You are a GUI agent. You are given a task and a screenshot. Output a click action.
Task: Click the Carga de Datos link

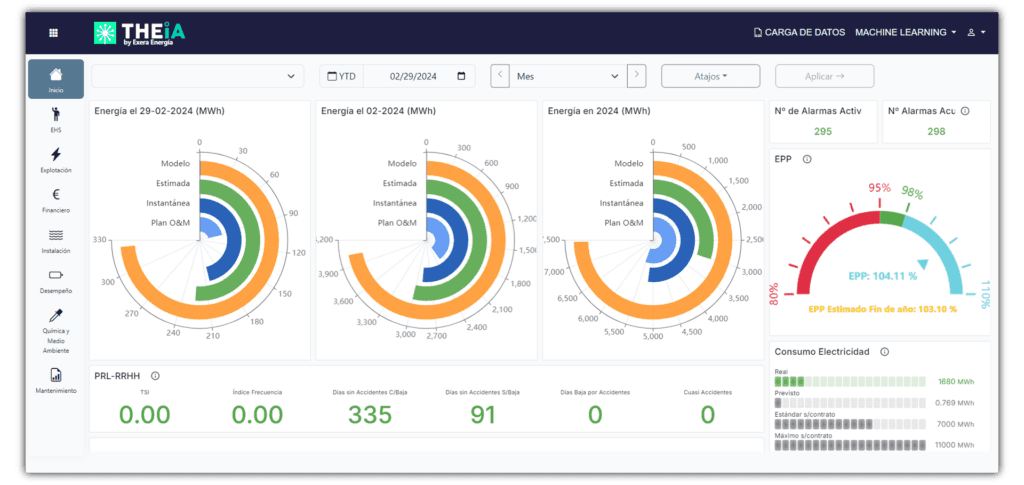point(798,33)
